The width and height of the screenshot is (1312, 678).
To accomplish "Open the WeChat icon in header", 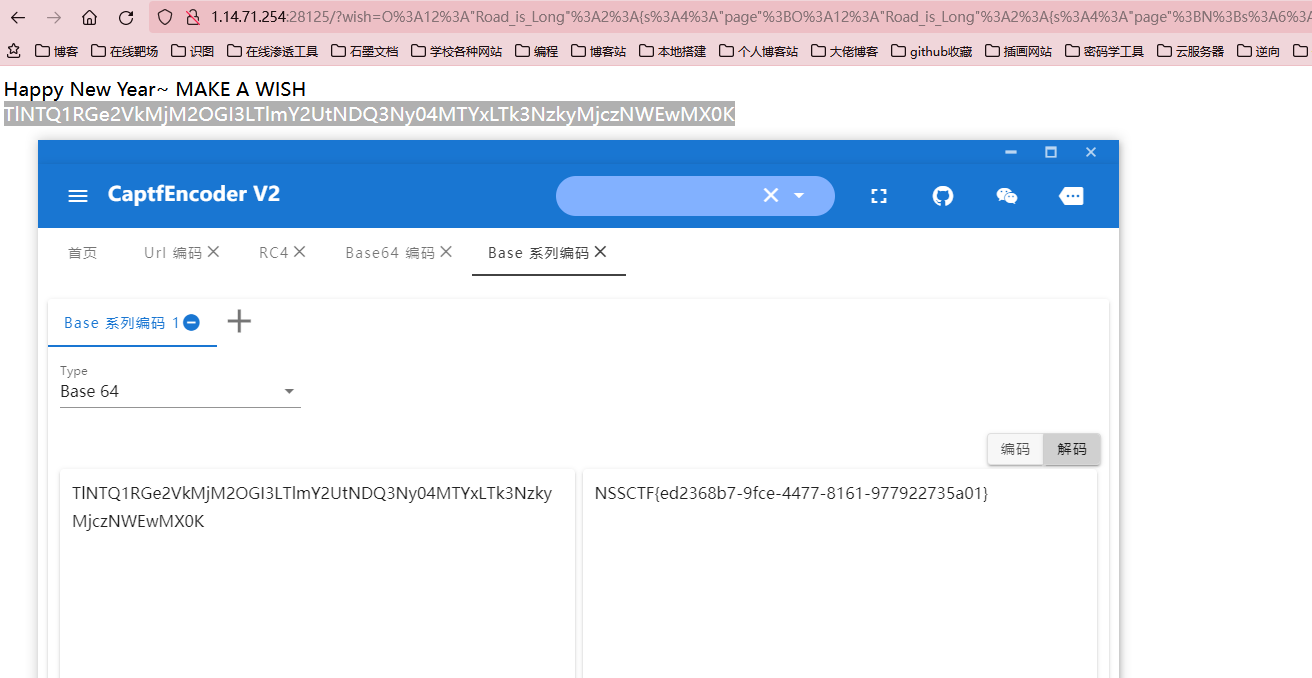I will pyautogui.click(x=1007, y=196).
